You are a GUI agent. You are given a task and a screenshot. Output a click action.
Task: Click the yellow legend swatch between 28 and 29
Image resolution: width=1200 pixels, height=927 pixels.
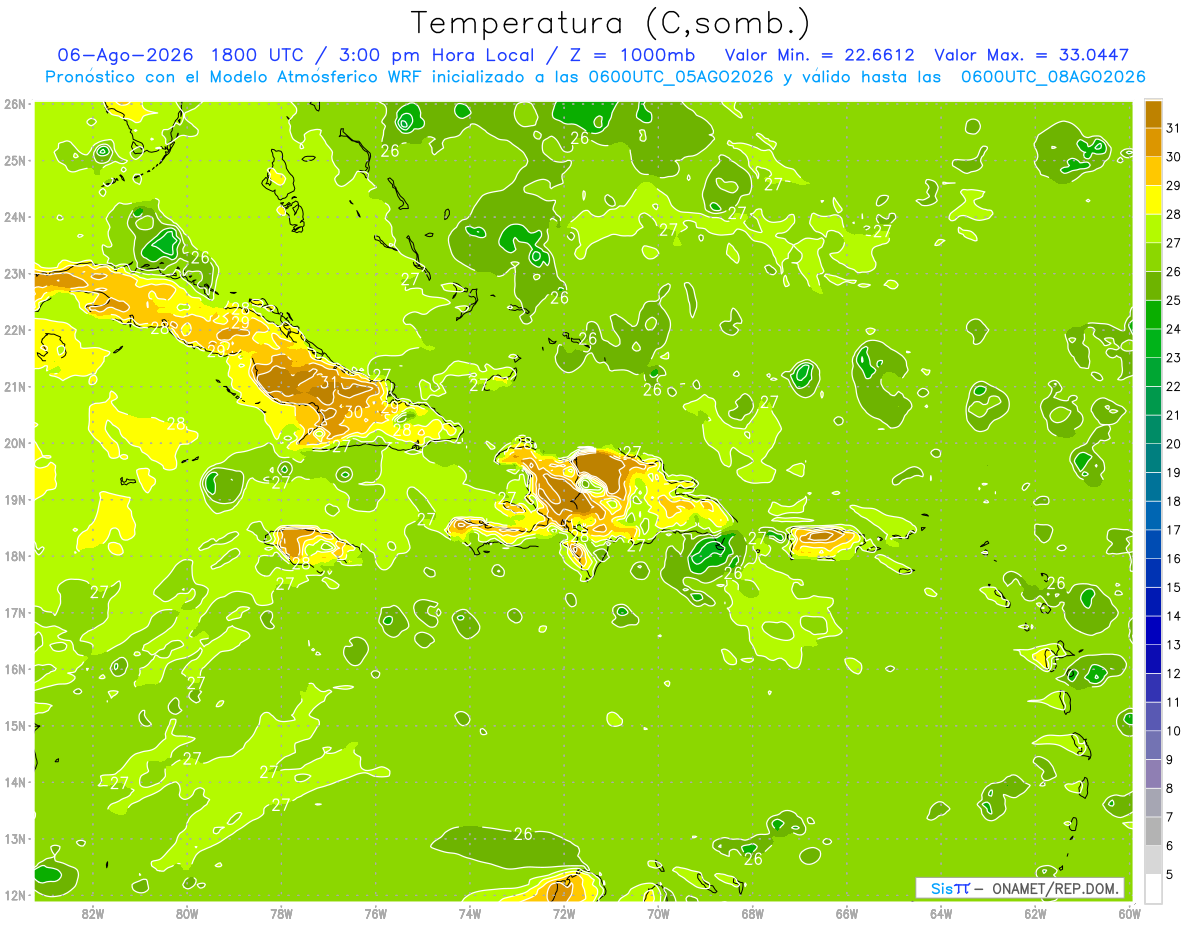pos(1153,200)
